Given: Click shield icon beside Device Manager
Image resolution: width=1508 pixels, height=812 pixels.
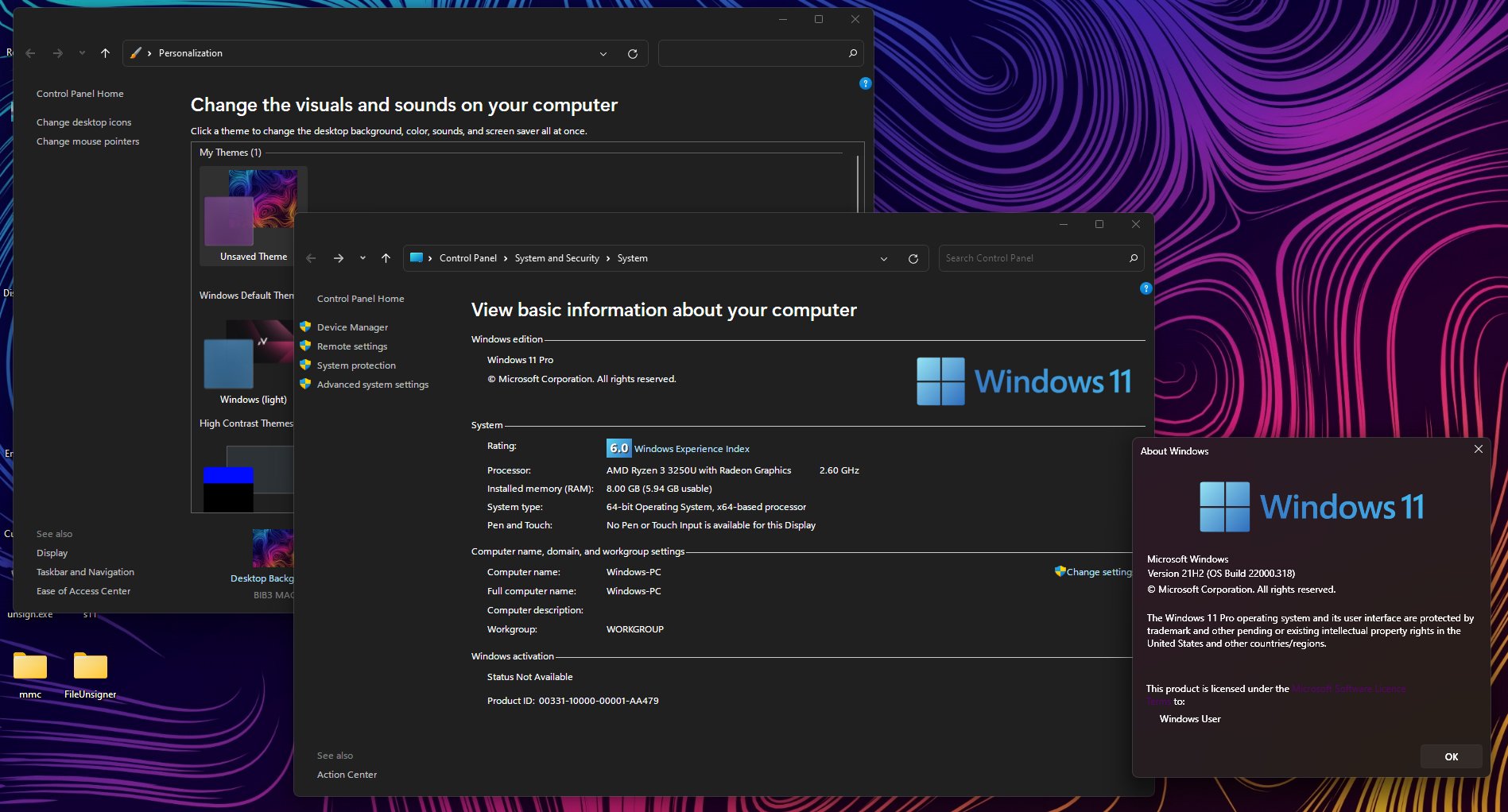Looking at the screenshot, I should (x=305, y=327).
